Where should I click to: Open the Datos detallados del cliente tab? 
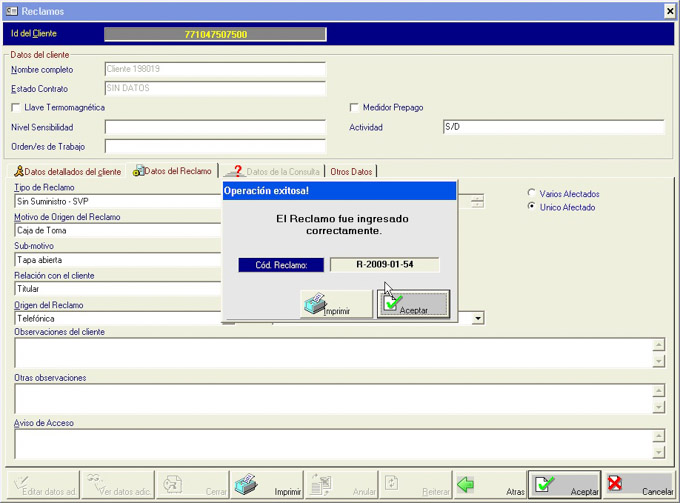tap(67, 172)
